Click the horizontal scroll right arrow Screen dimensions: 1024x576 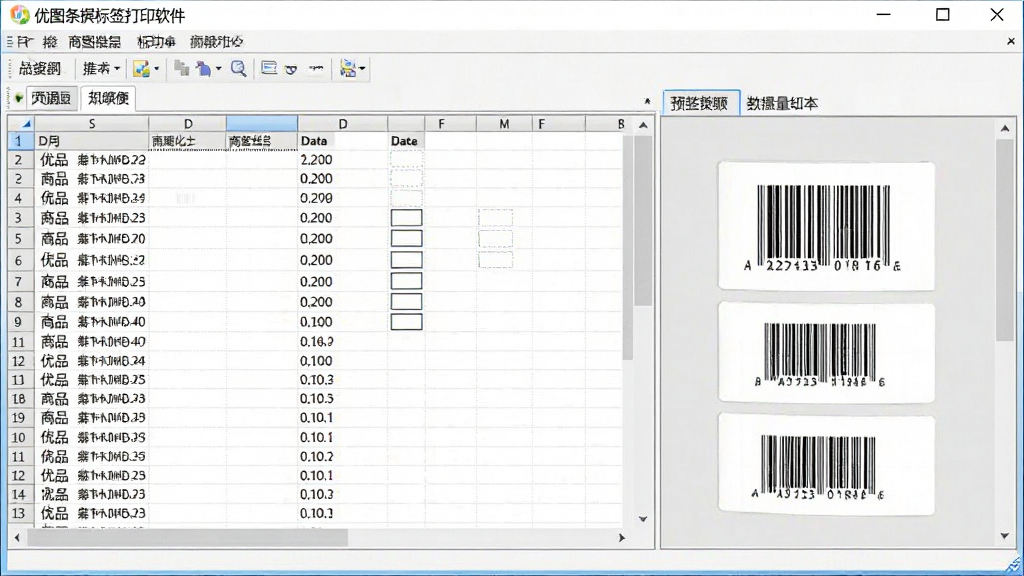tap(622, 538)
